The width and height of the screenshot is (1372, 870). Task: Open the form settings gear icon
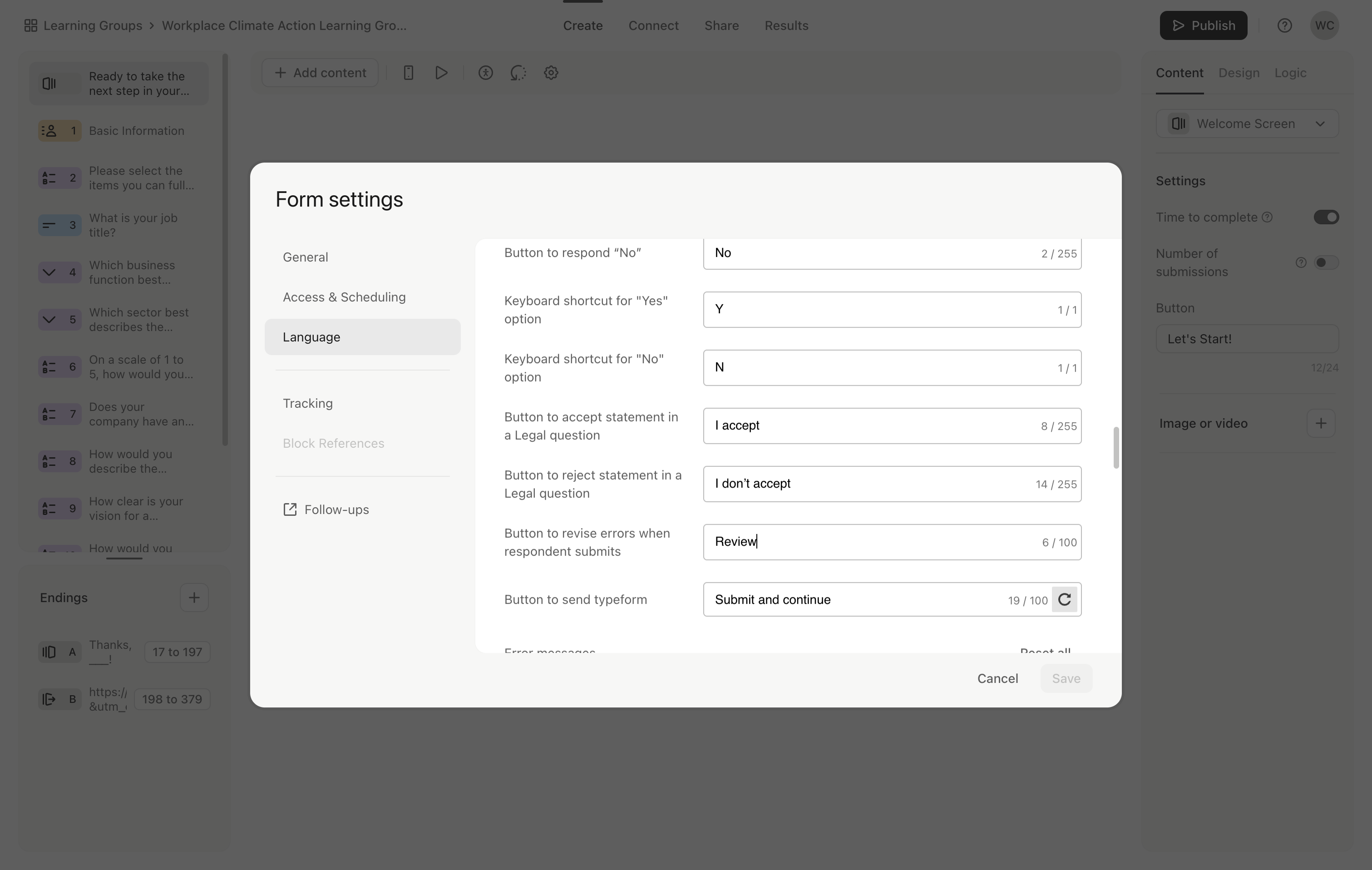[x=551, y=73]
